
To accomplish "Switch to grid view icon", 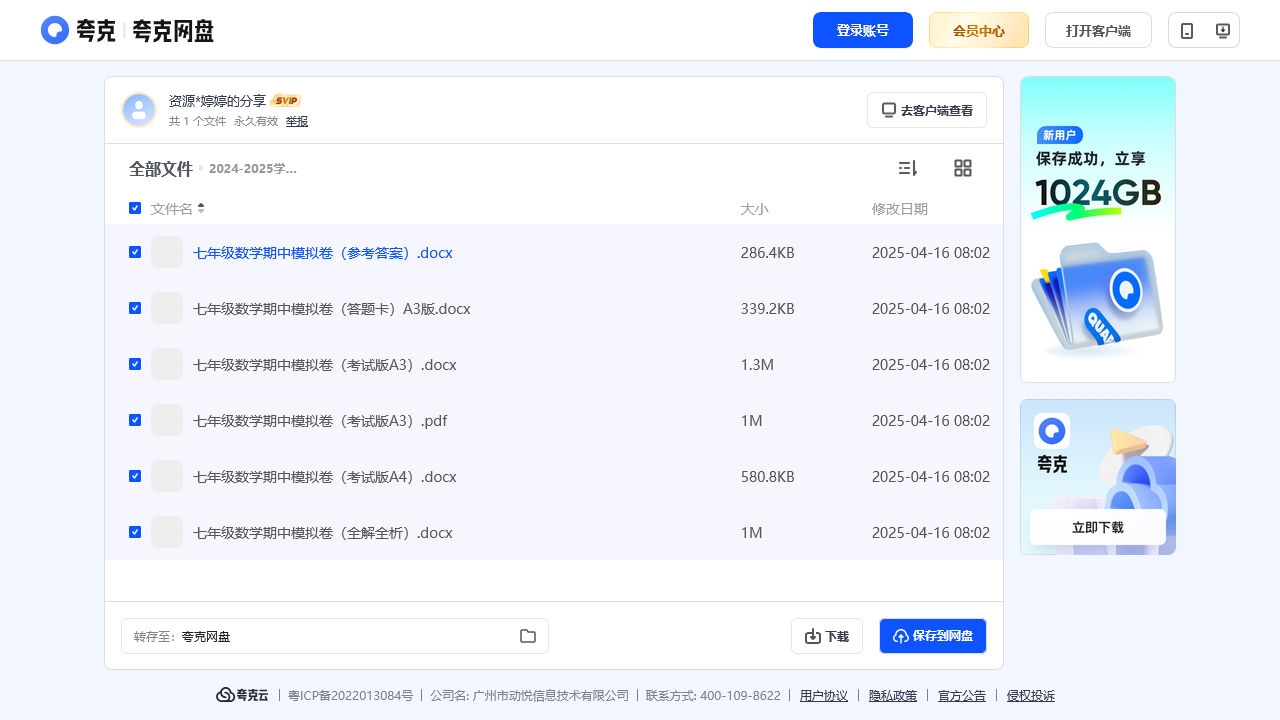I will (x=963, y=168).
